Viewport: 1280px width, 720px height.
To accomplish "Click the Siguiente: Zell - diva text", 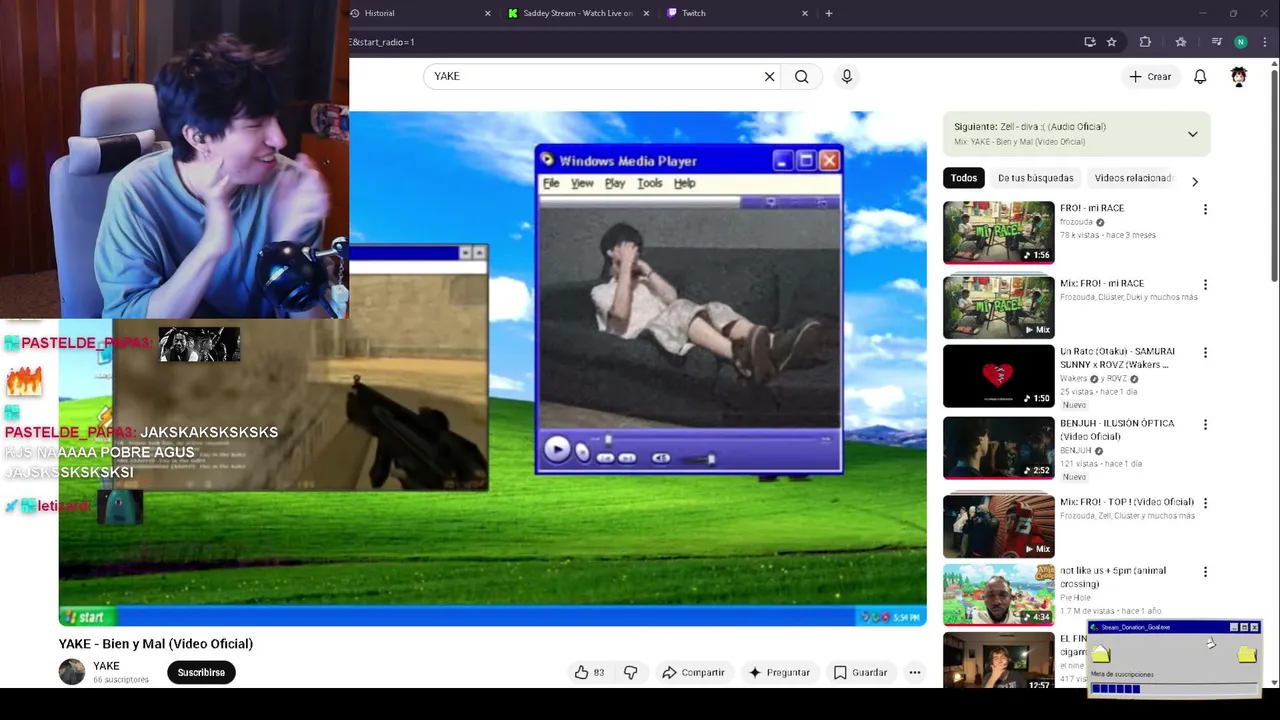I will (x=1029, y=127).
